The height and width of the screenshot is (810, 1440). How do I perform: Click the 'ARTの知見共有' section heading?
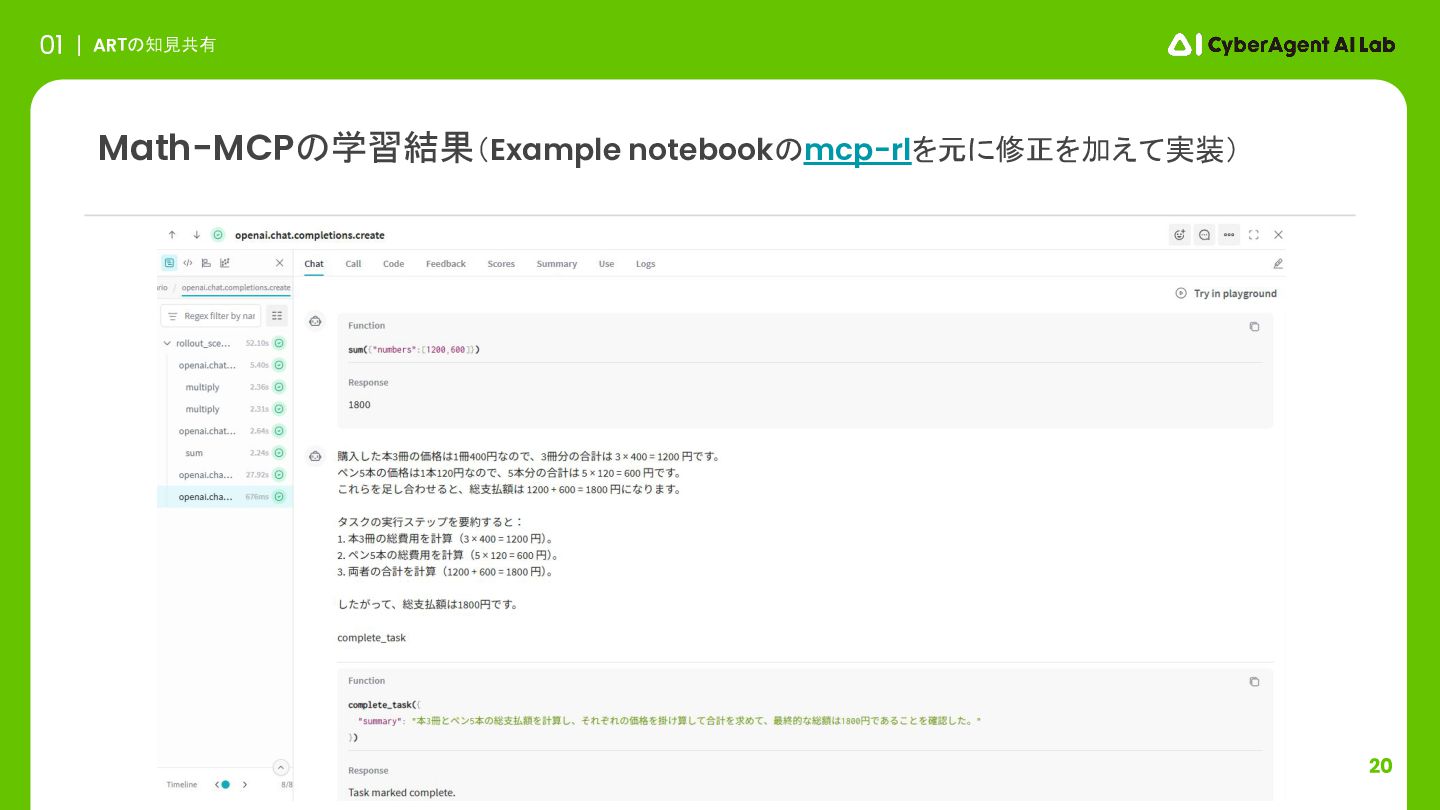tap(154, 45)
